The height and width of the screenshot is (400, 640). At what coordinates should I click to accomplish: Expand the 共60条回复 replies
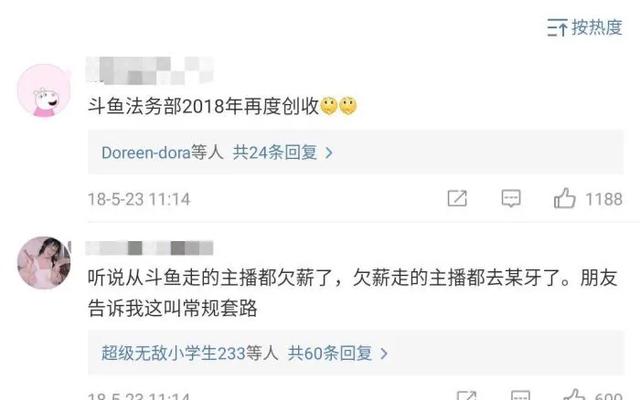click(x=330, y=353)
